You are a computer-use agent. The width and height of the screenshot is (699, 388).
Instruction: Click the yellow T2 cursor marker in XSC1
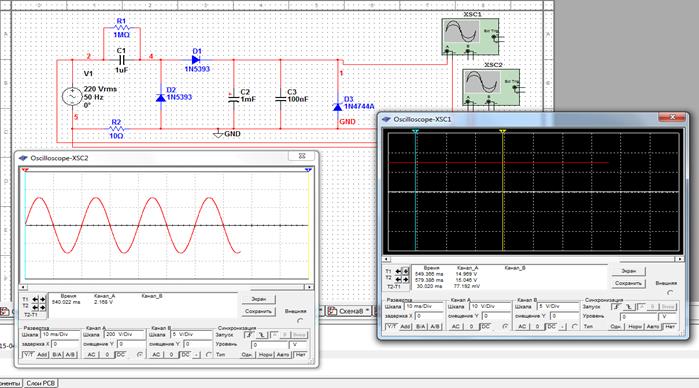coord(503,132)
